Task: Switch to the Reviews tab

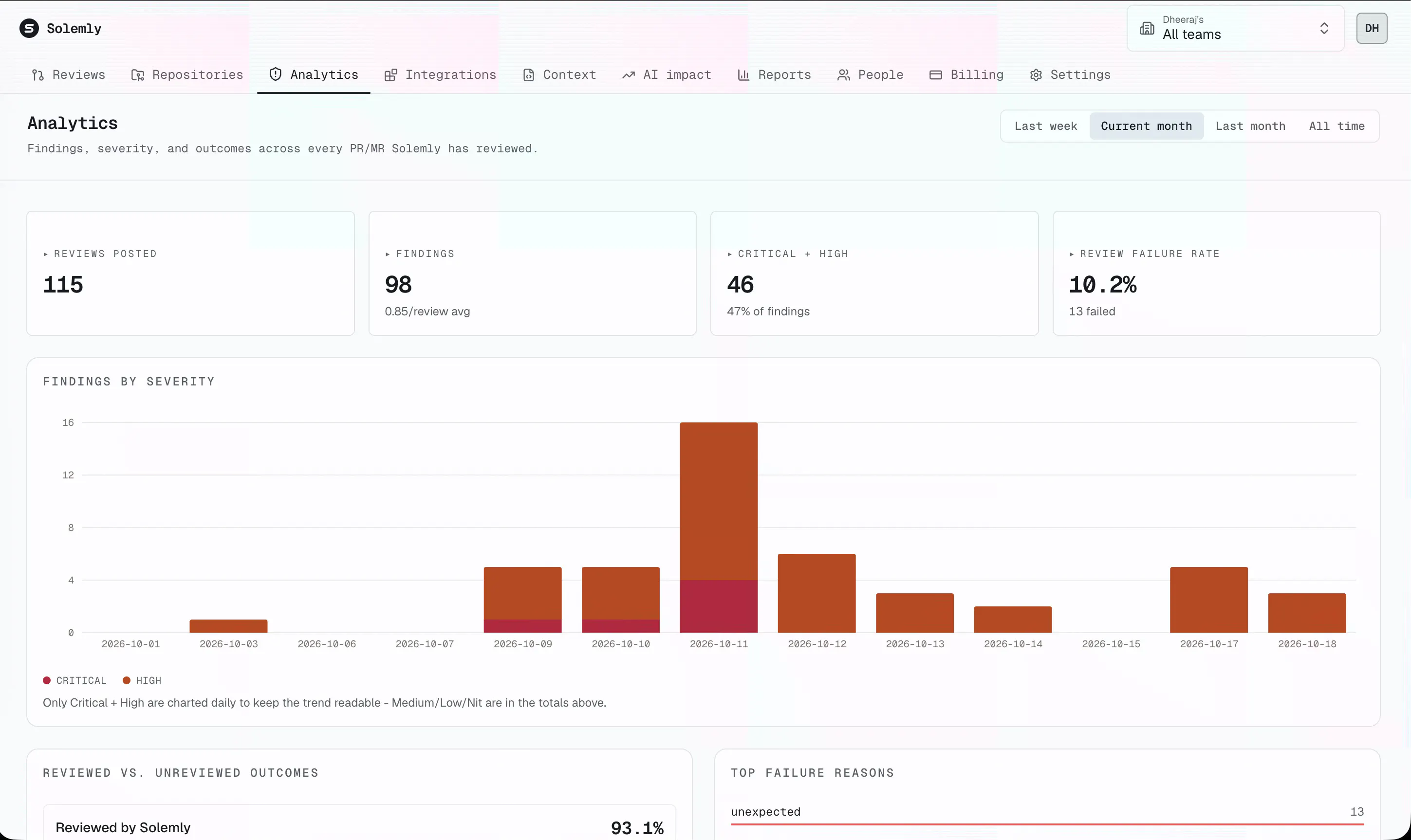Action: pyautogui.click(x=69, y=75)
